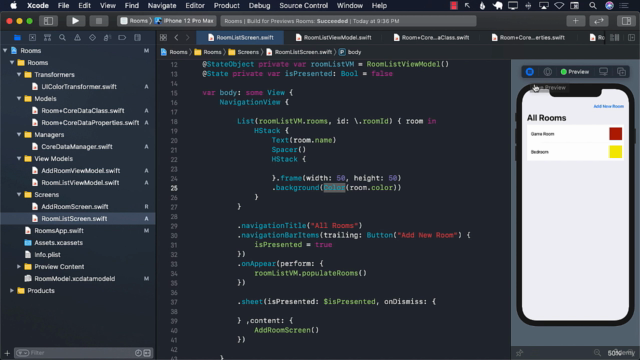This screenshot has width=640, height=360.
Task: Toggle recent files filter clock icon
Action: tap(138, 353)
